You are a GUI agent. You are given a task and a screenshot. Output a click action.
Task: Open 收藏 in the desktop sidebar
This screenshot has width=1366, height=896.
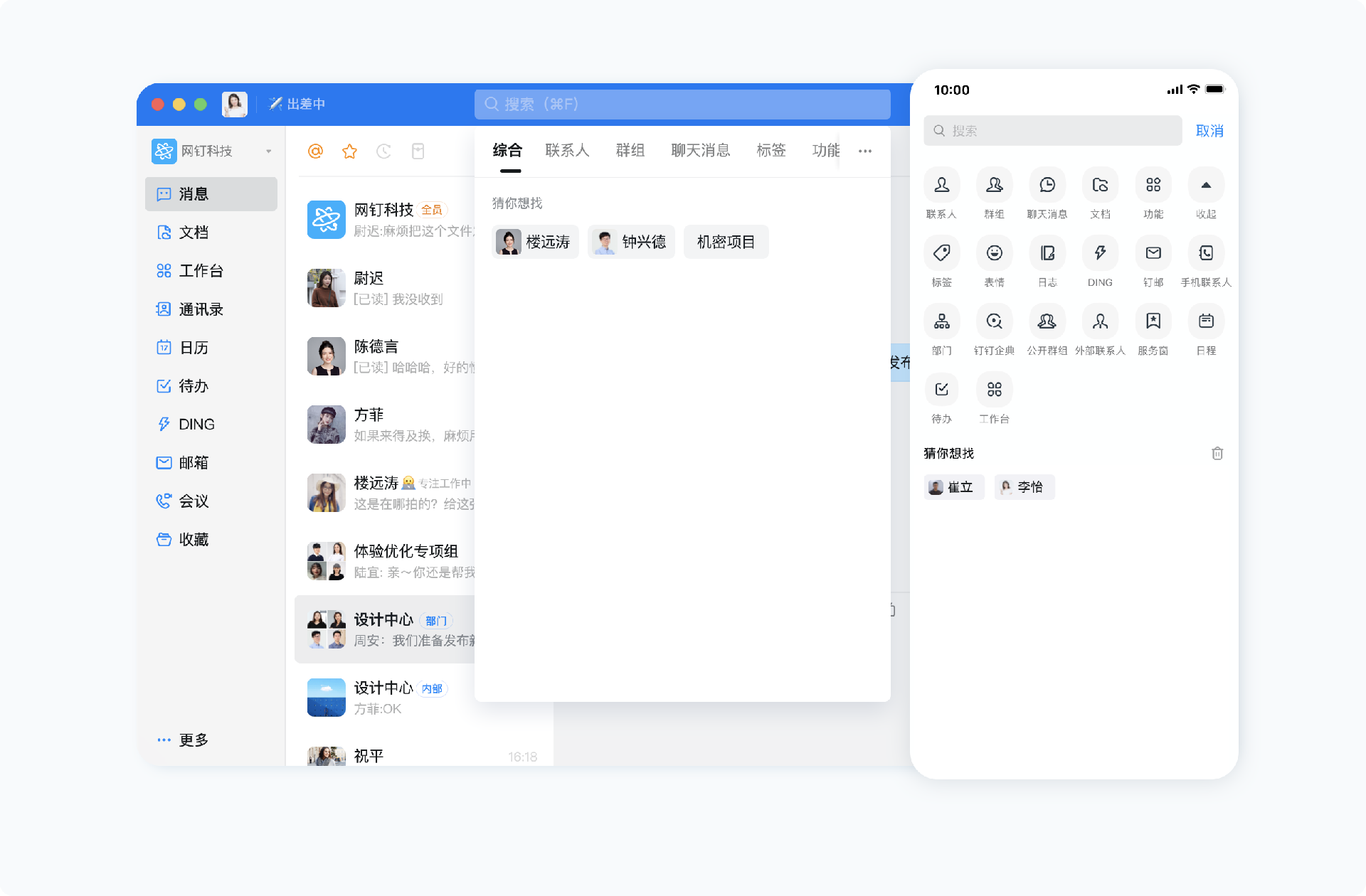(211, 539)
